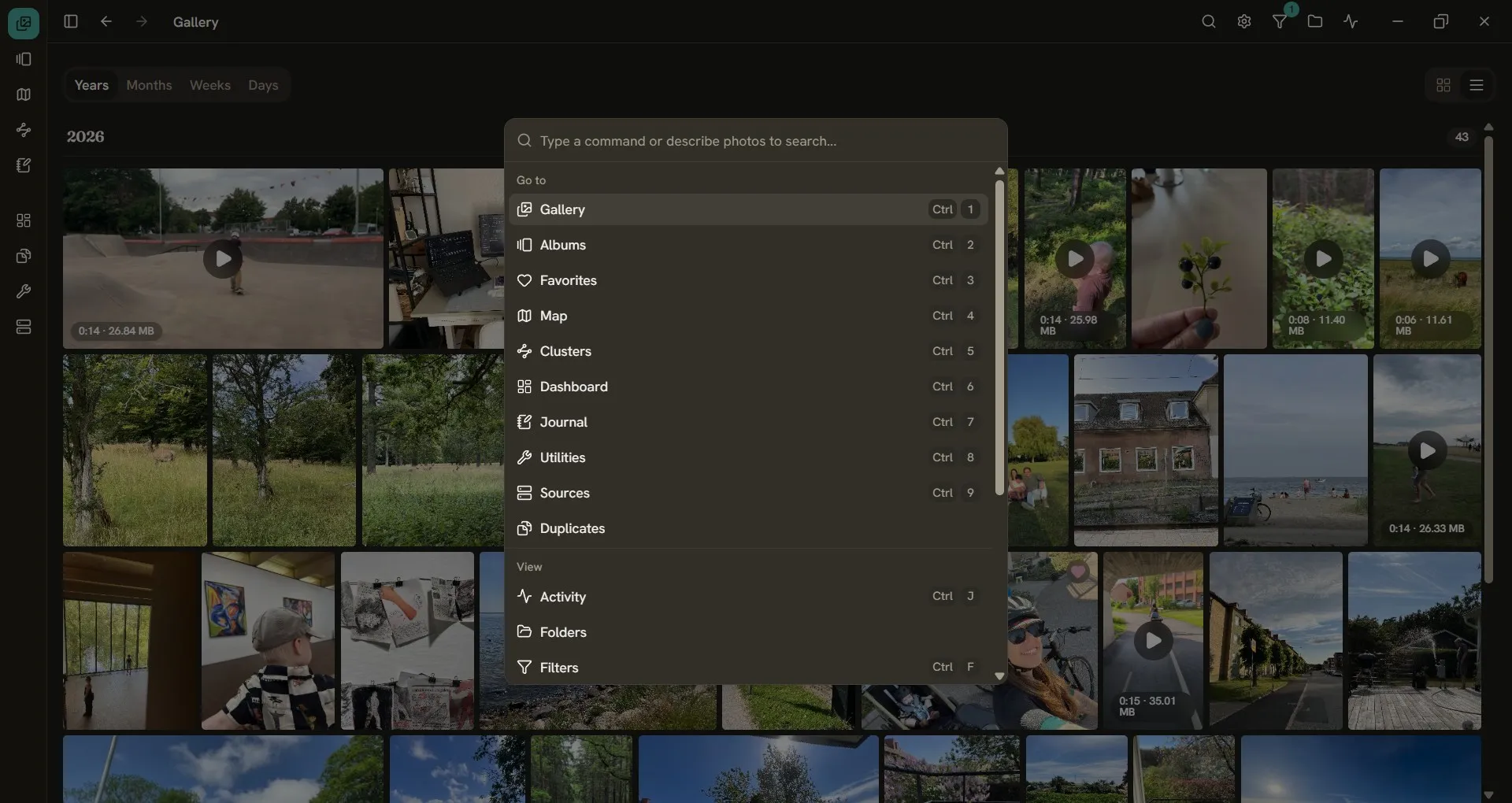Open Clusters in the sidebar

point(24,131)
